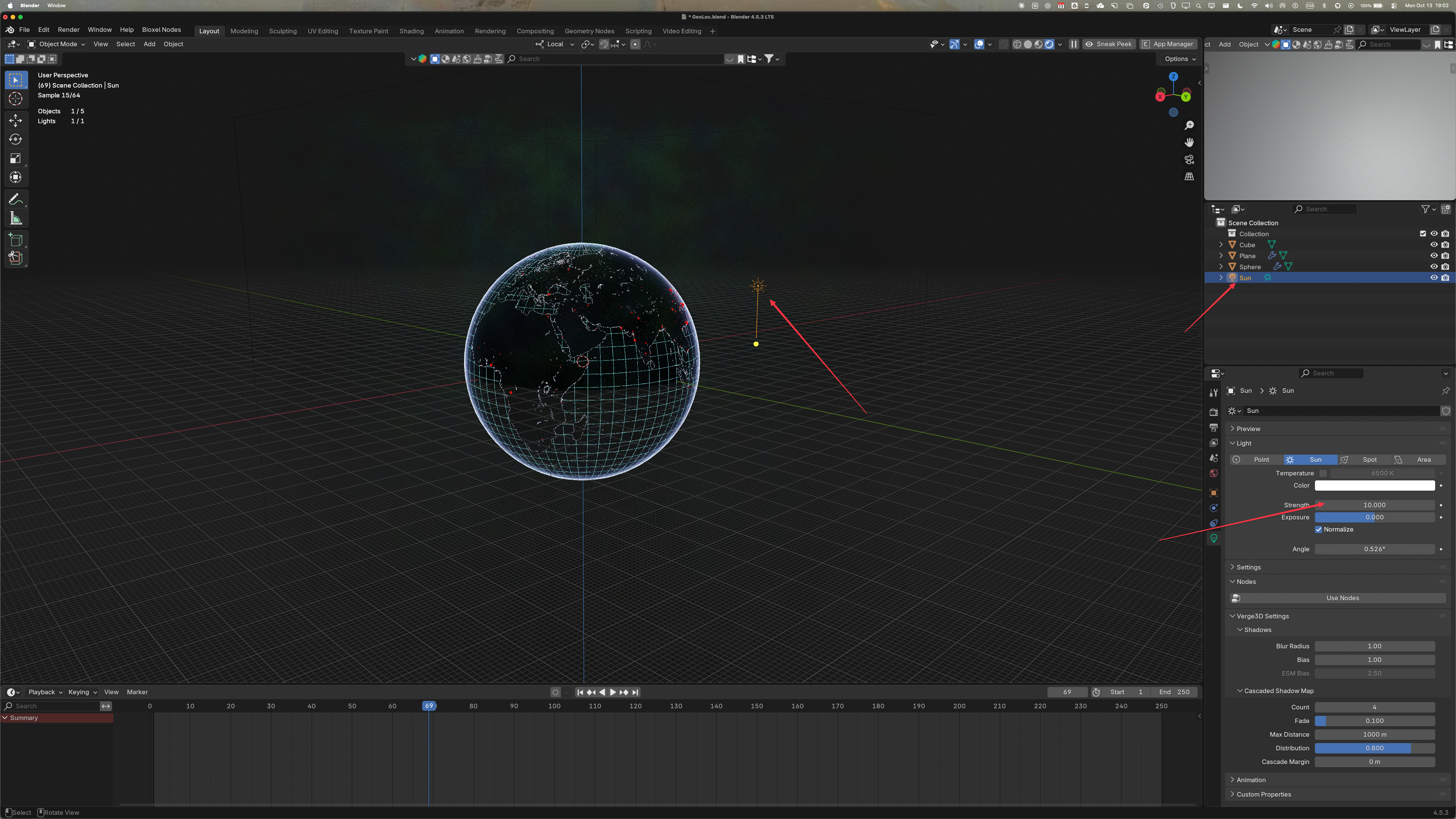Expand the Cube tree item

point(1221,245)
